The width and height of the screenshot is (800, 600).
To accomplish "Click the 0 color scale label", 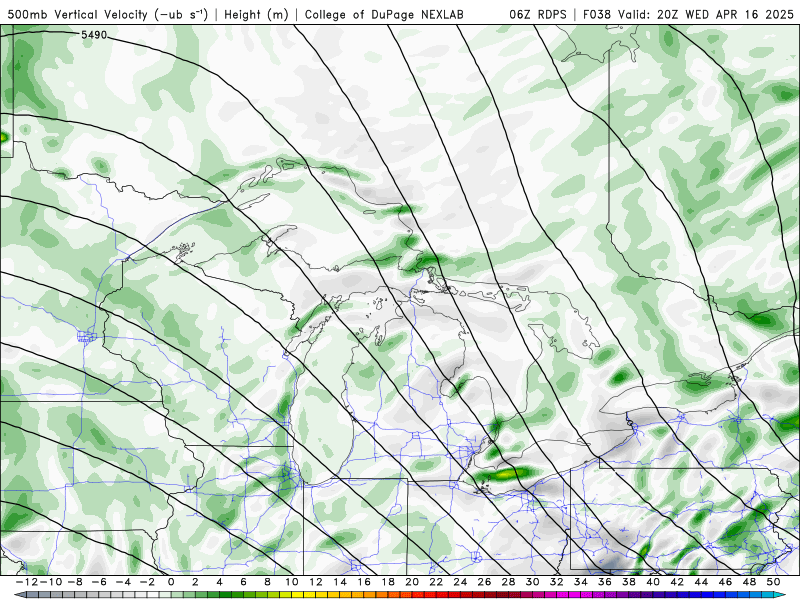I will point(171,582).
